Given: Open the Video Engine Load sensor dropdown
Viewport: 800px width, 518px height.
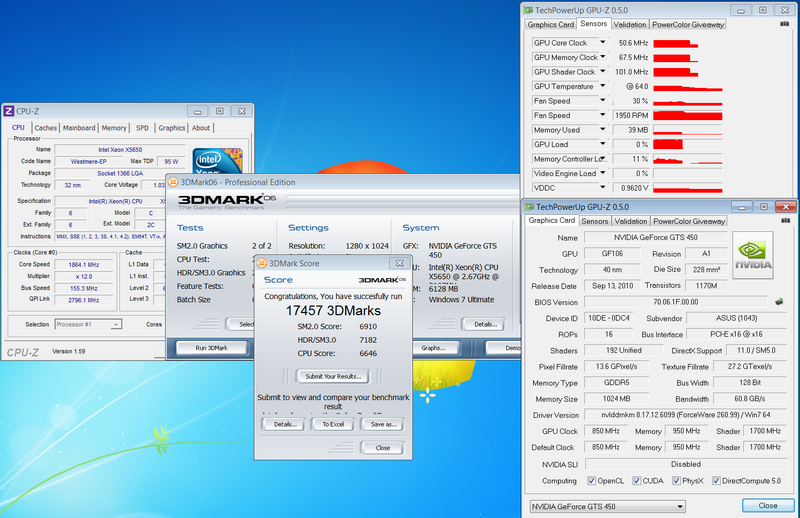Looking at the screenshot, I should tap(603, 173).
